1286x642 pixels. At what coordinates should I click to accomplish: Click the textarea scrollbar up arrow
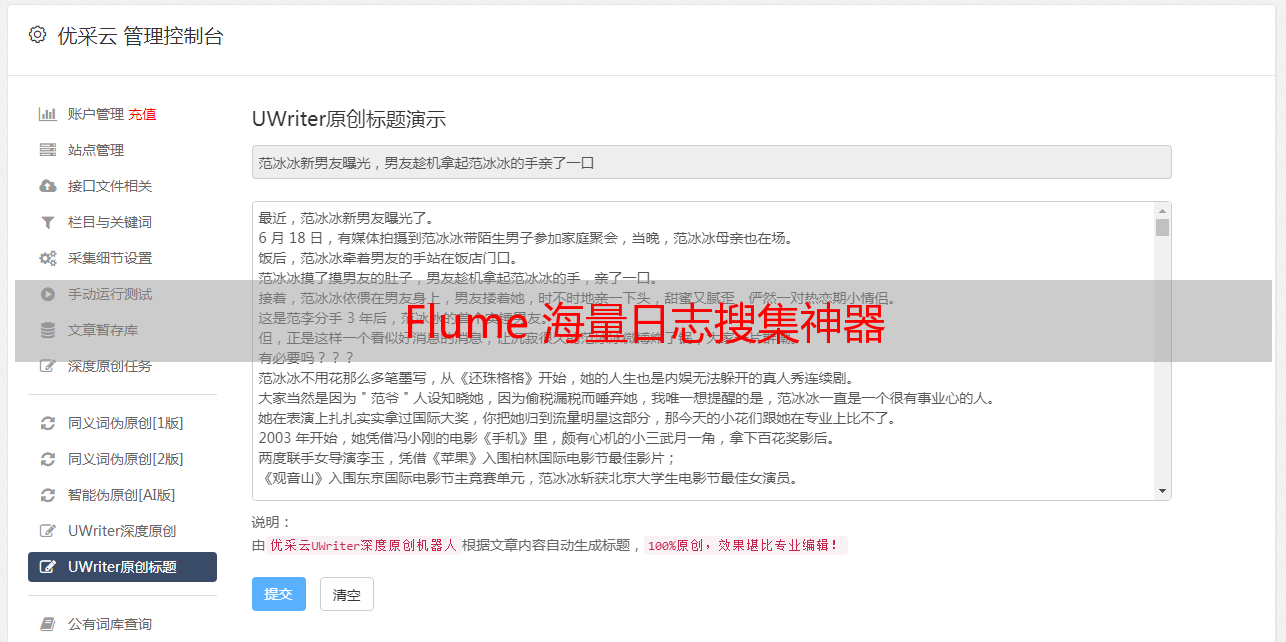(1162, 211)
